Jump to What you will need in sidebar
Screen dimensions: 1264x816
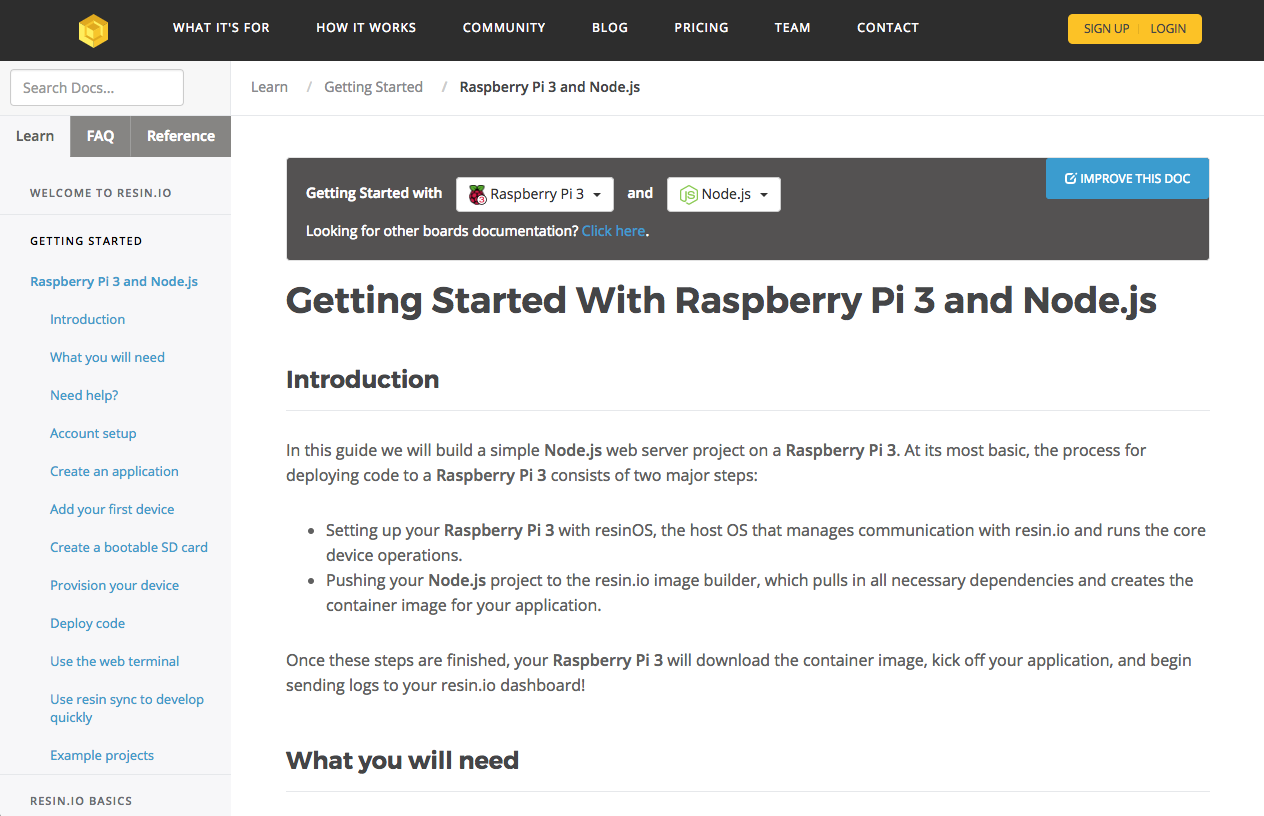point(107,357)
